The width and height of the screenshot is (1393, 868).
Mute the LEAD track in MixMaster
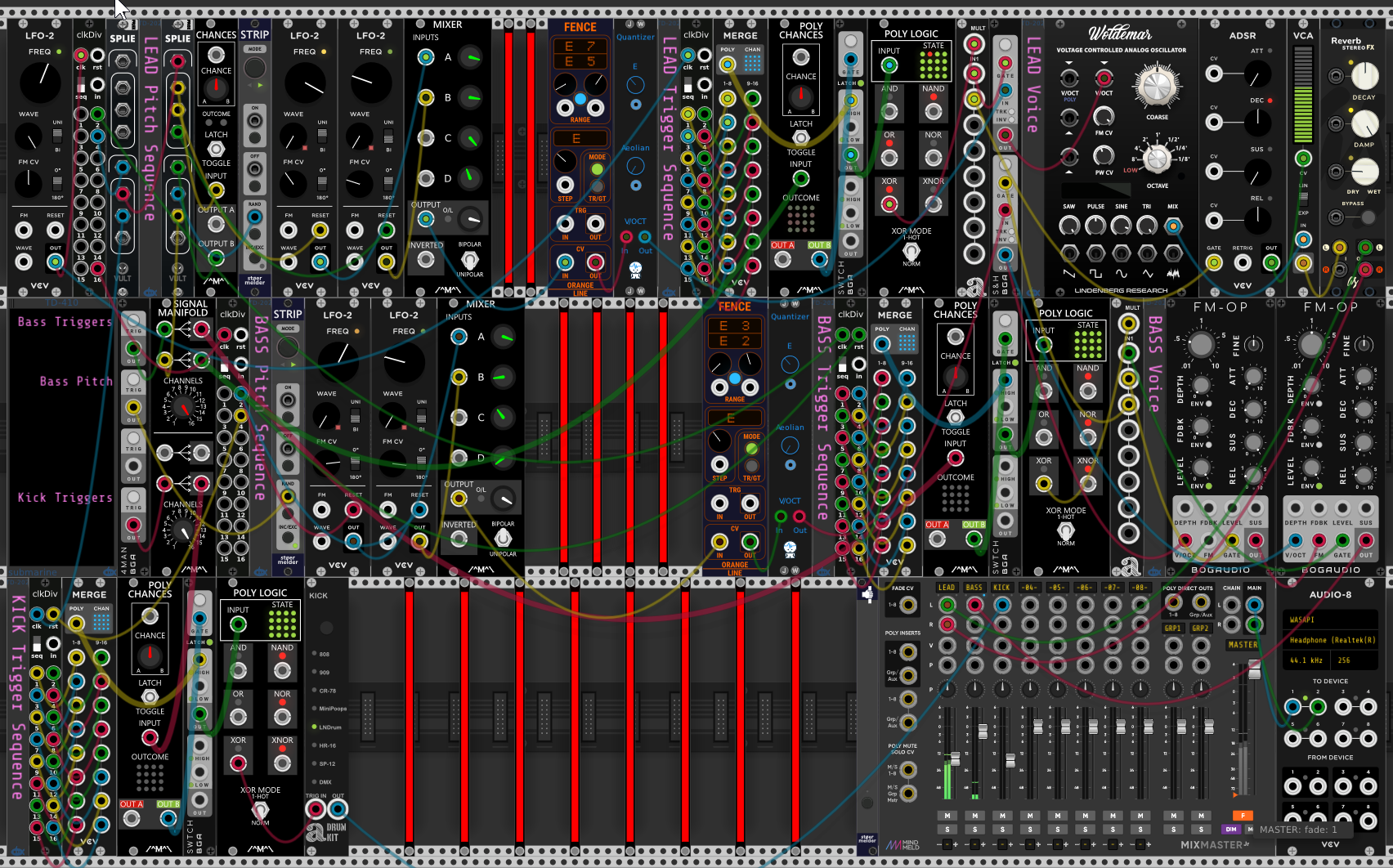click(947, 816)
